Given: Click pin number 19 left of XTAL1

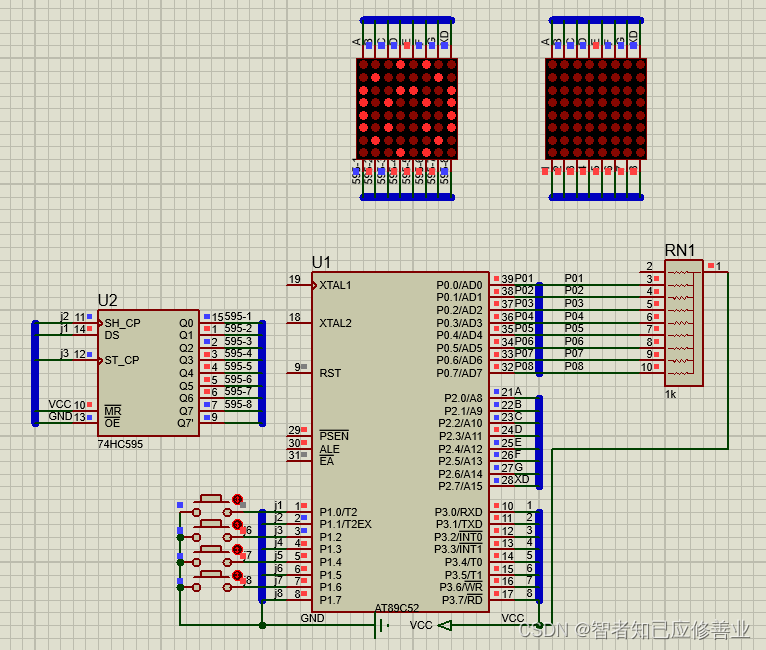Looking at the screenshot, I should coord(295,279).
